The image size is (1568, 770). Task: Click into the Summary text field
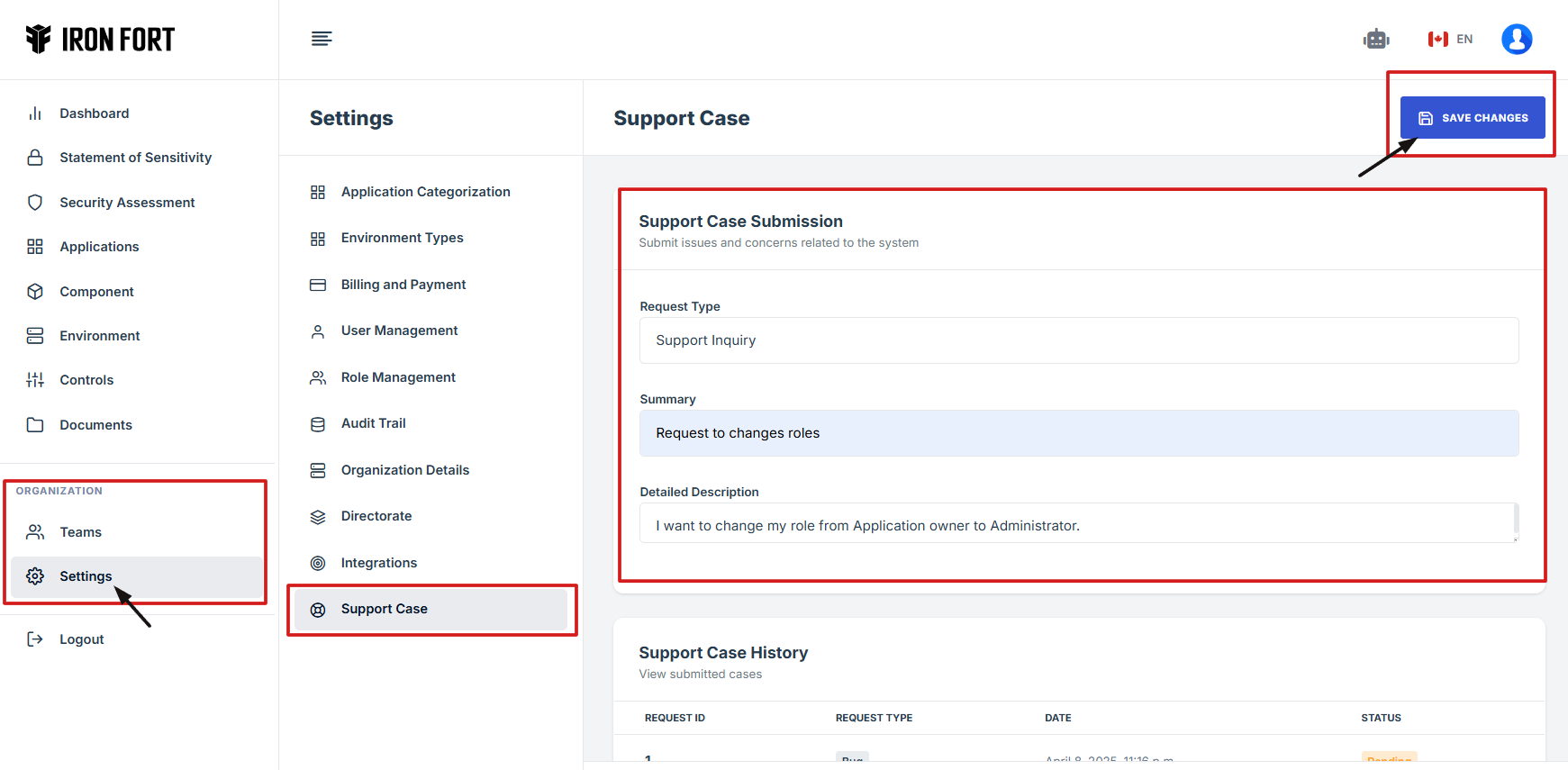(x=1078, y=433)
